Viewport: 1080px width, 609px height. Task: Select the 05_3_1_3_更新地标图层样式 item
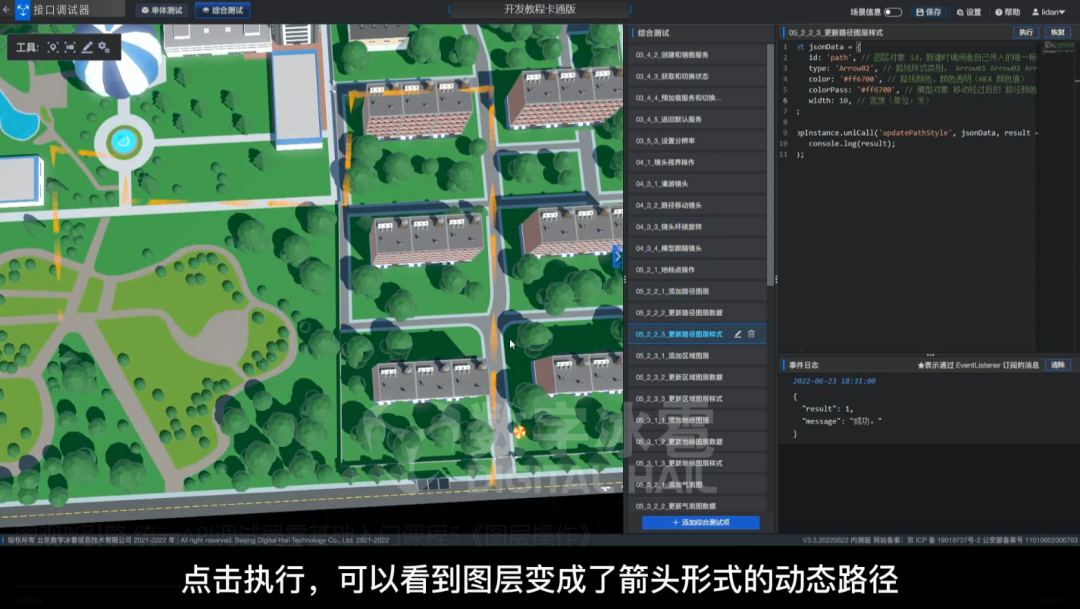[x=696, y=464]
